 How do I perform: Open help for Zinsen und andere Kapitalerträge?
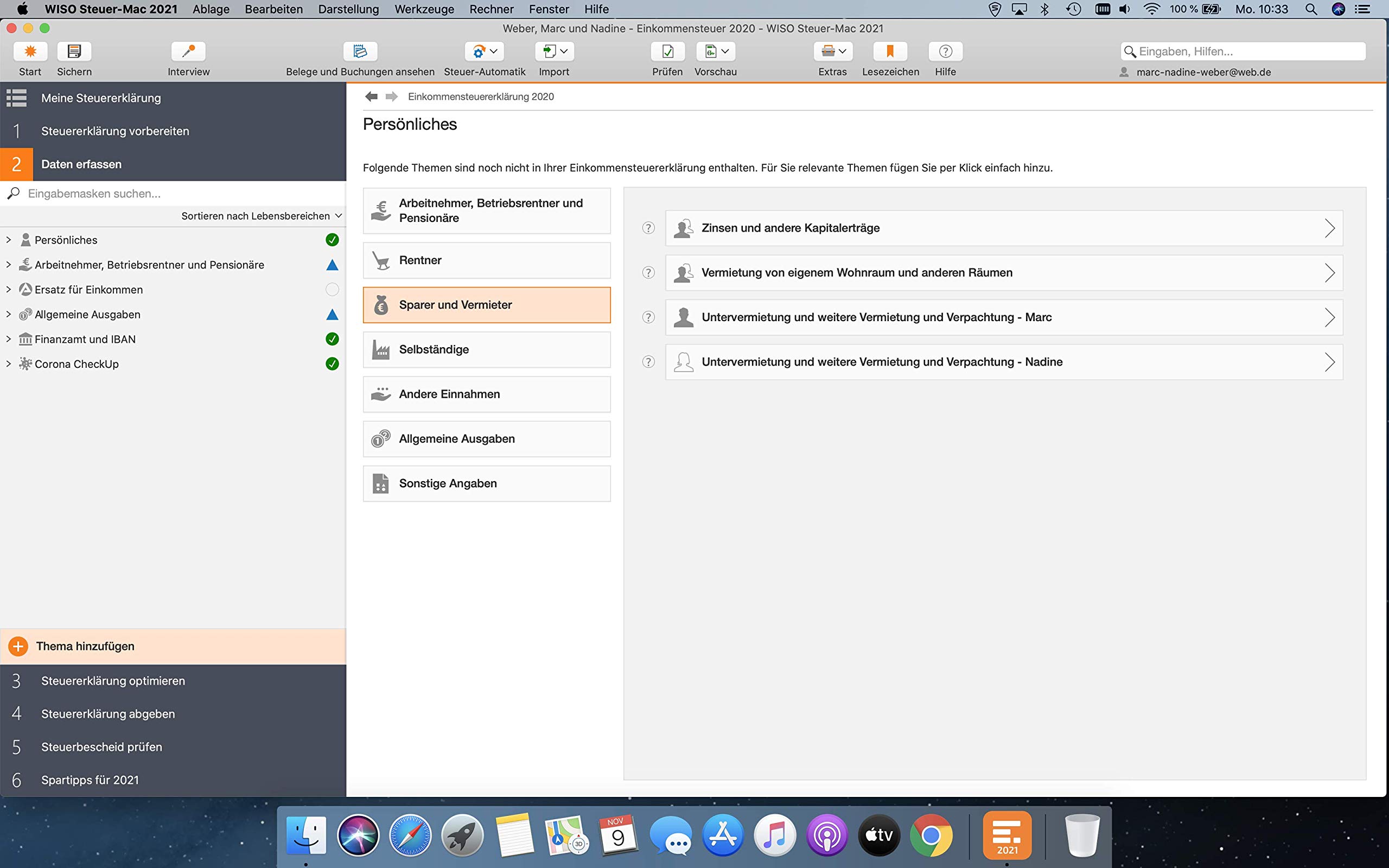pos(648,228)
